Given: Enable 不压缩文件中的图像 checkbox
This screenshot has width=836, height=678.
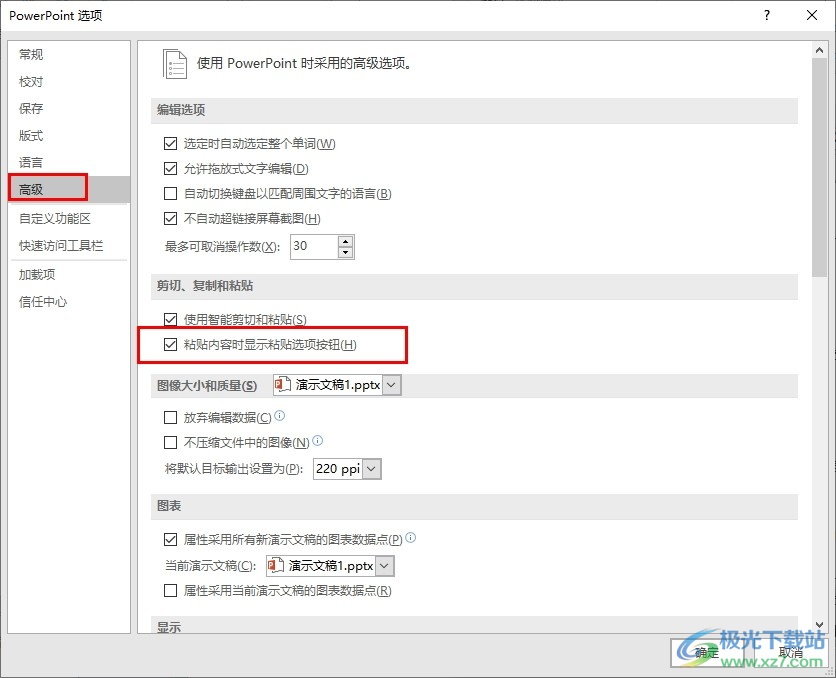Looking at the screenshot, I should tap(171, 442).
